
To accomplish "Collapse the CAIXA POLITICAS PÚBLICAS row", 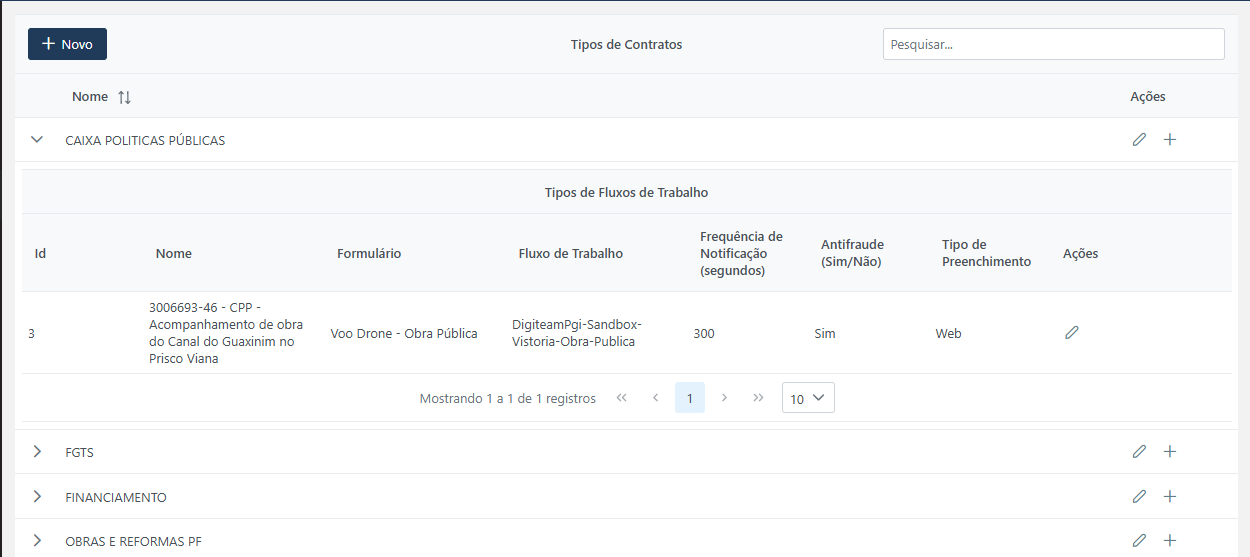I will point(37,140).
